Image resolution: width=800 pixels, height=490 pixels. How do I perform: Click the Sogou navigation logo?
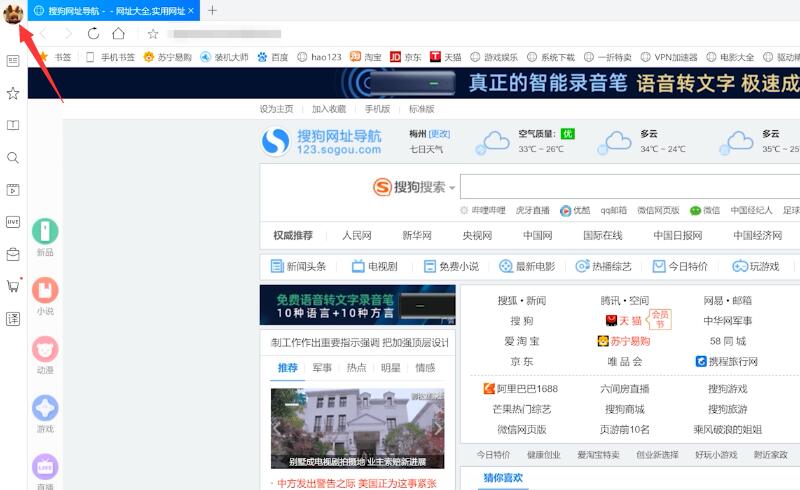(x=321, y=142)
